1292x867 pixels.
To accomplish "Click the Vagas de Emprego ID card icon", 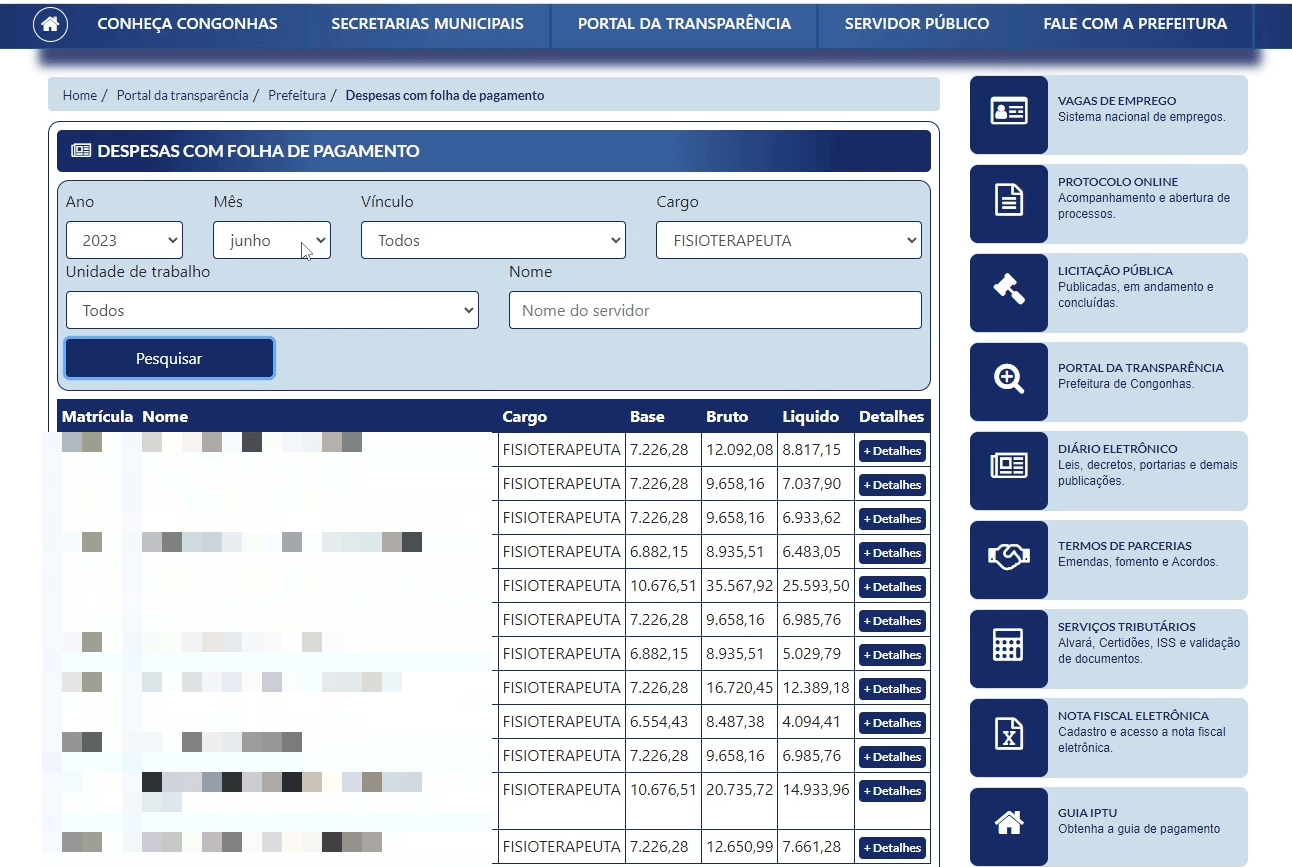I will coord(1009,110).
